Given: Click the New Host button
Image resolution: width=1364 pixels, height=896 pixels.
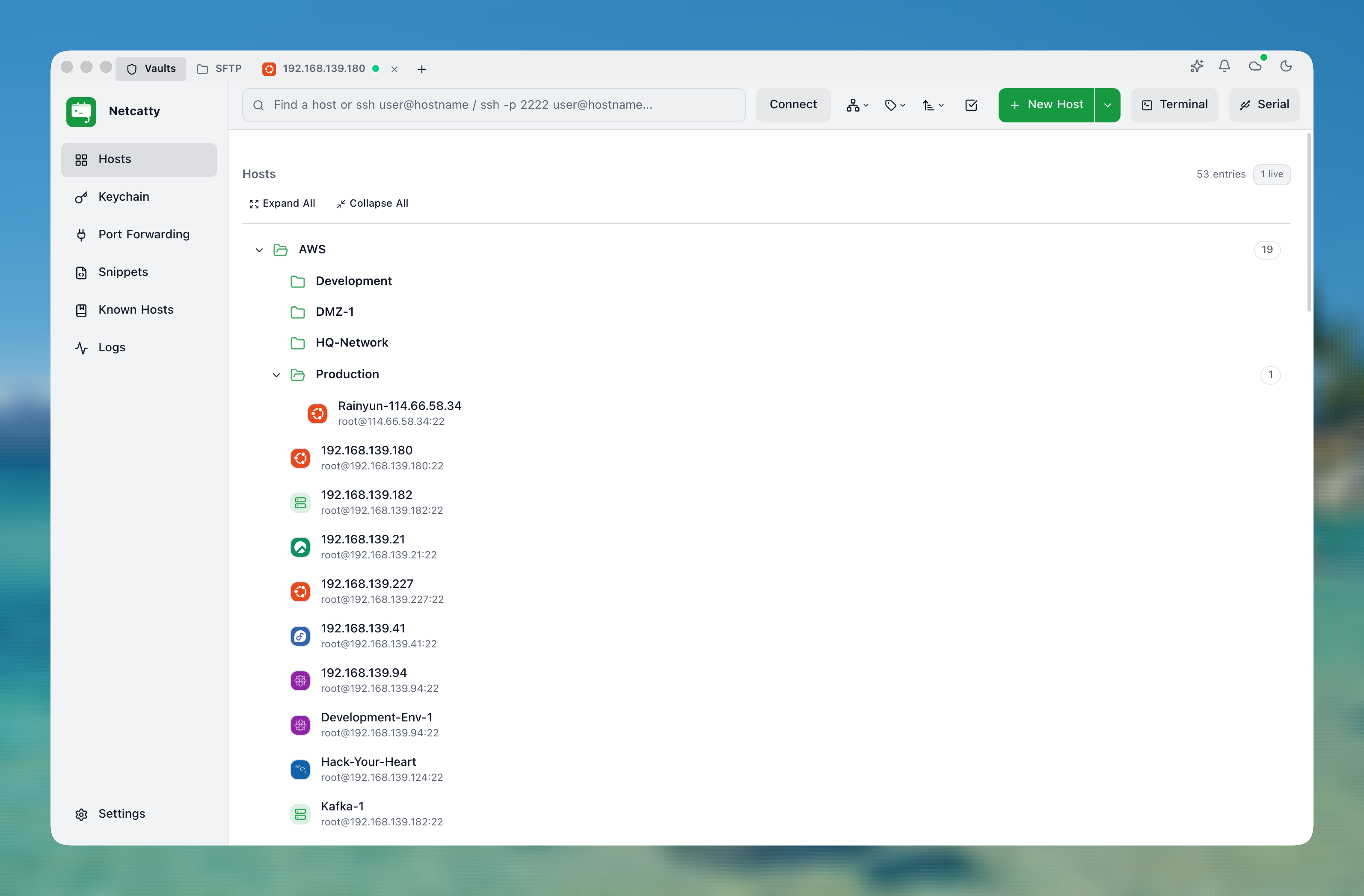Looking at the screenshot, I should pos(1047,105).
